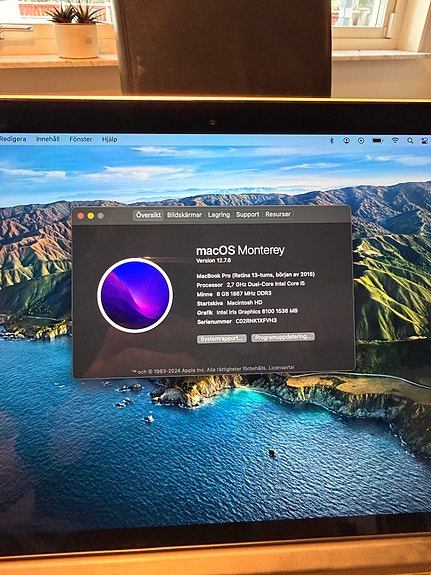The image size is (431, 575).
Task: Open the Redigera menu
Action: point(13,139)
